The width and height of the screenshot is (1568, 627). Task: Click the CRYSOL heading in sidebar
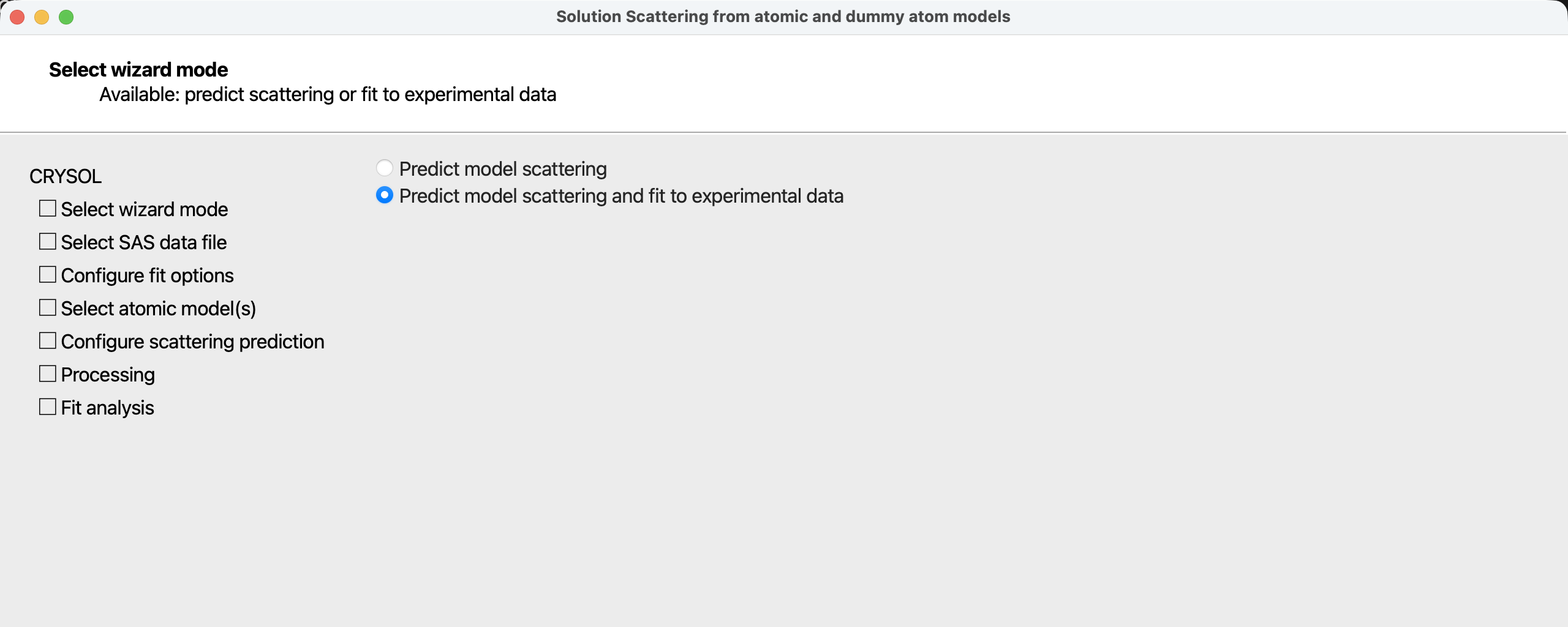click(65, 176)
